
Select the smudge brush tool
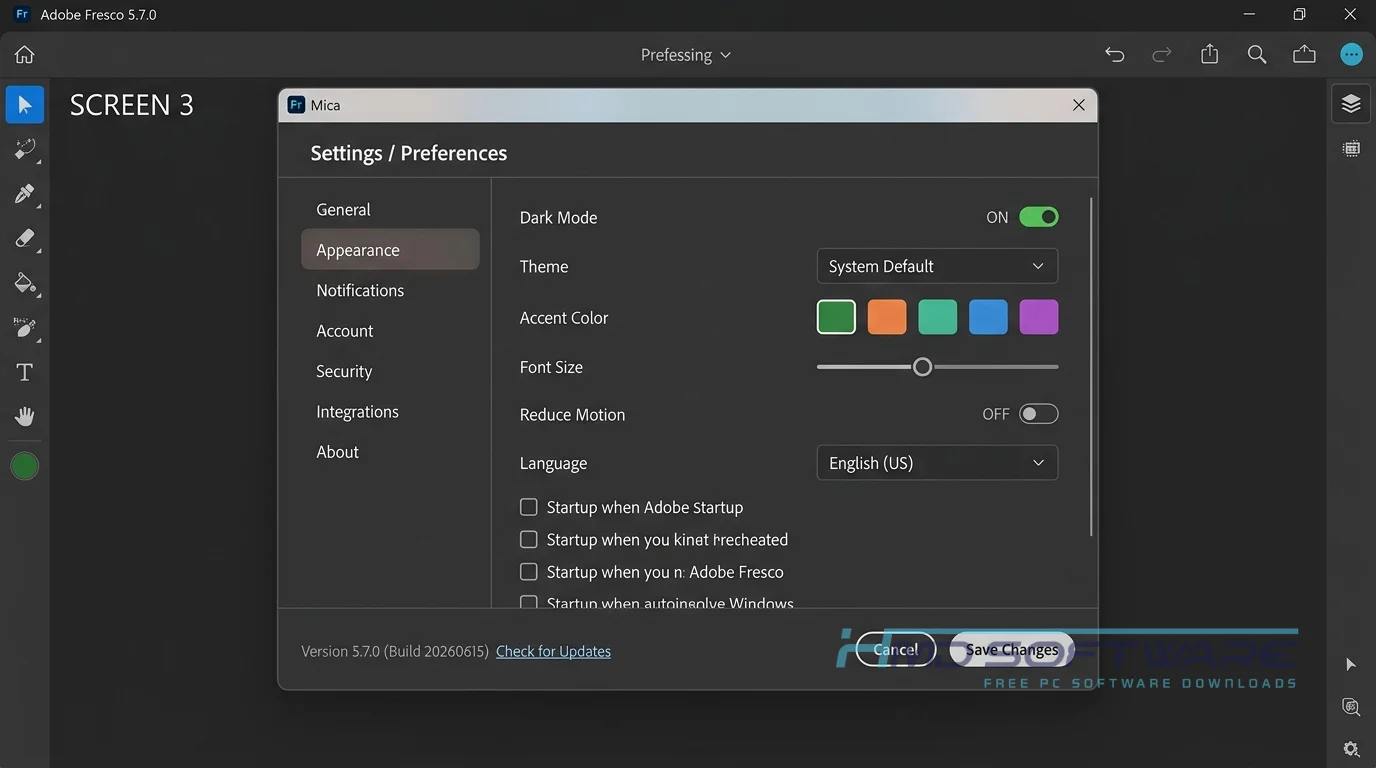coord(25,328)
